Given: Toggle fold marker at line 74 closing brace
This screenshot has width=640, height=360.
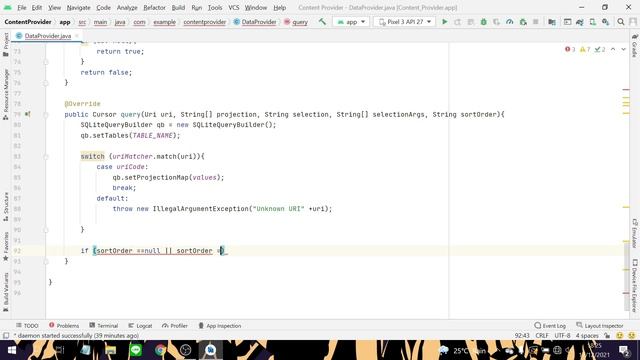Looking at the screenshot, I should tap(46, 62).
